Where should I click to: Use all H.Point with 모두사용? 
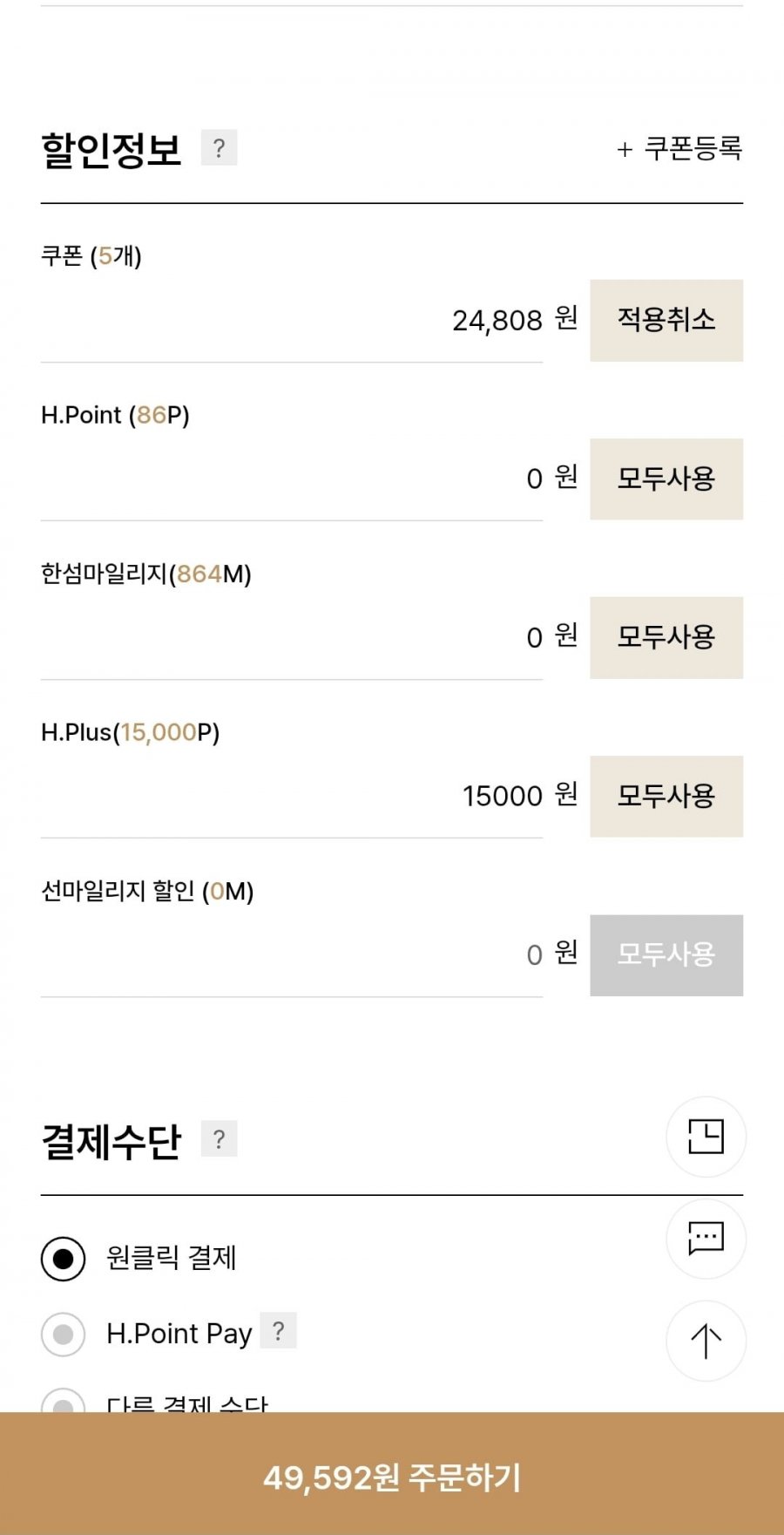point(666,479)
